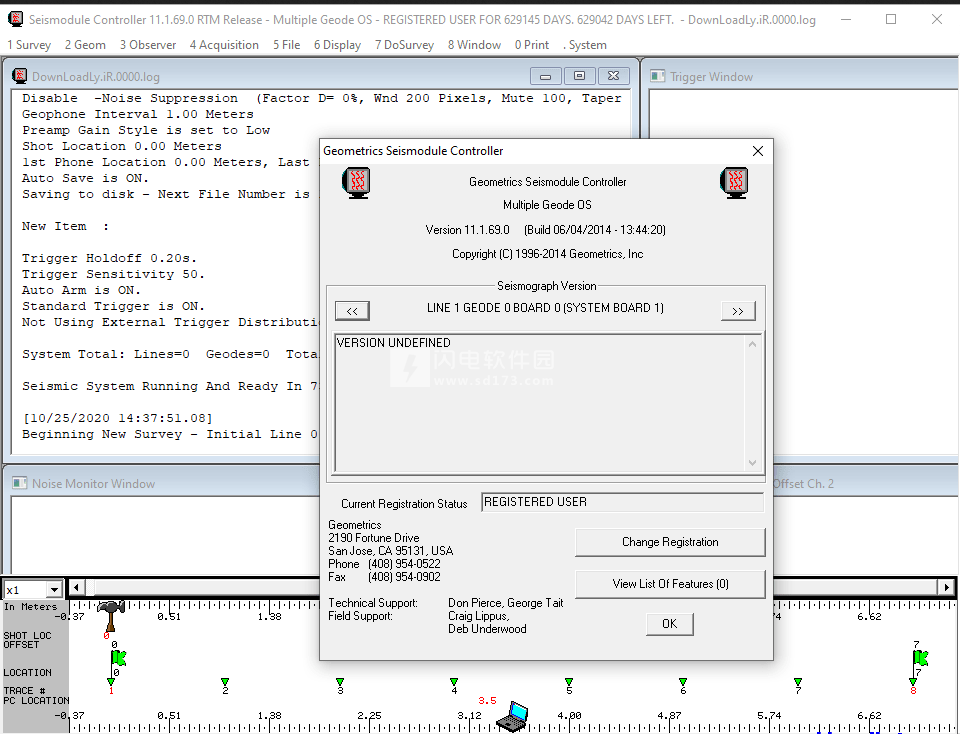This screenshot has width=960, height=734.
Task: Select trace 7 geophone marker
Action: 798,681
